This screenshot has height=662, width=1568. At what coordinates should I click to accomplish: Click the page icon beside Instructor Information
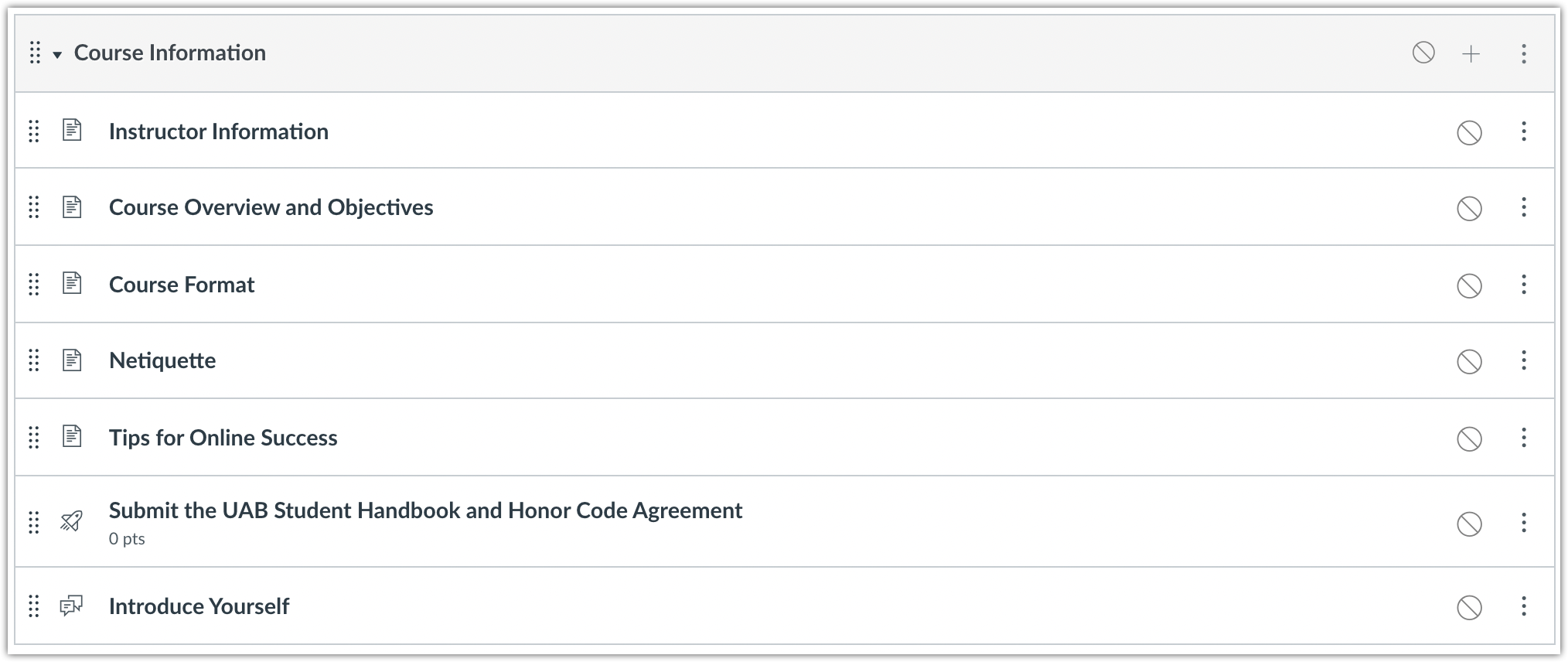pyautogui.click(x=72, y=131)
